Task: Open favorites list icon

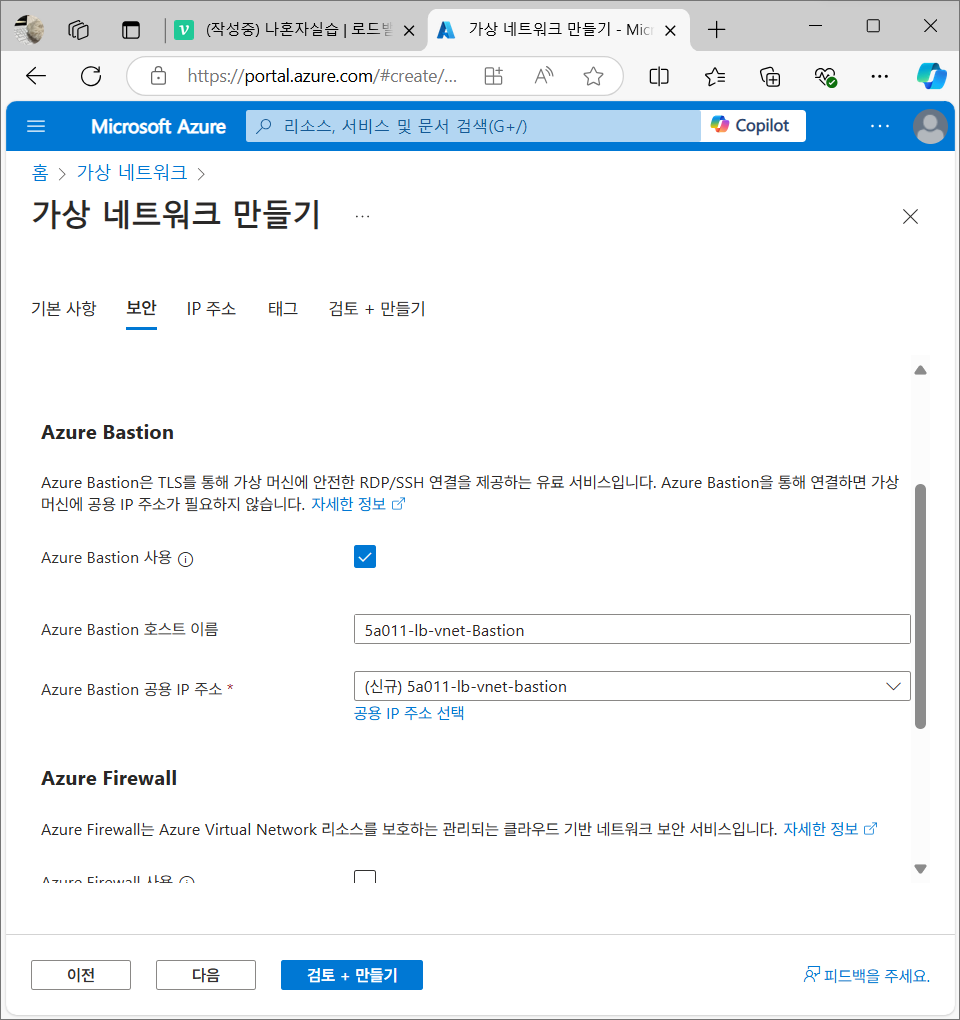Action: tap(715, 77)
